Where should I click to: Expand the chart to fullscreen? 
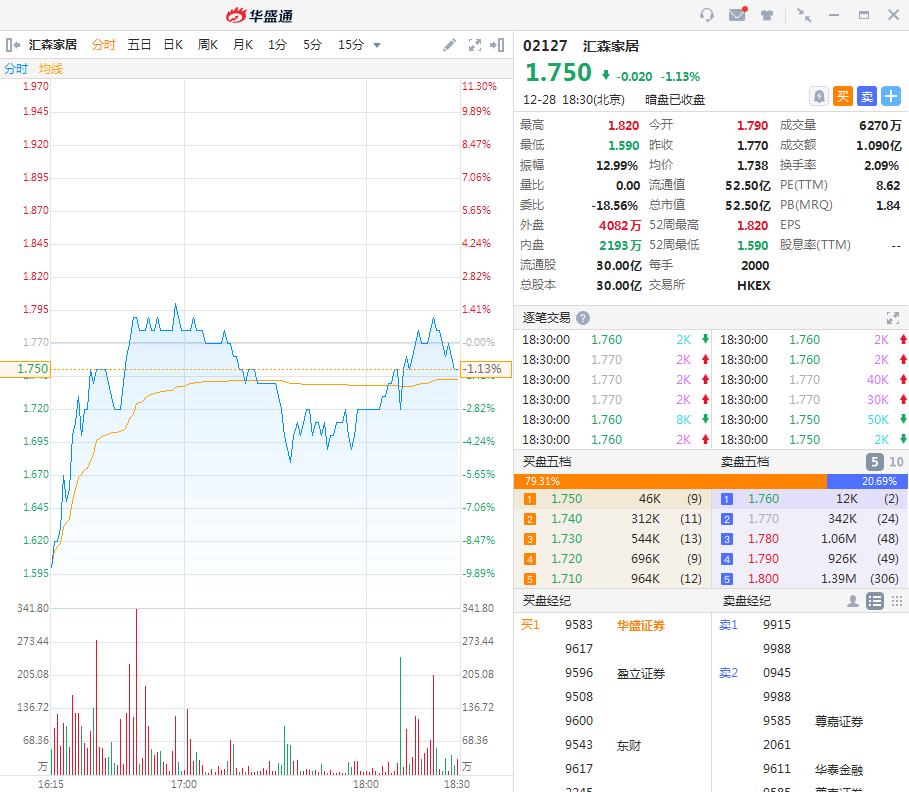[475, 45]
